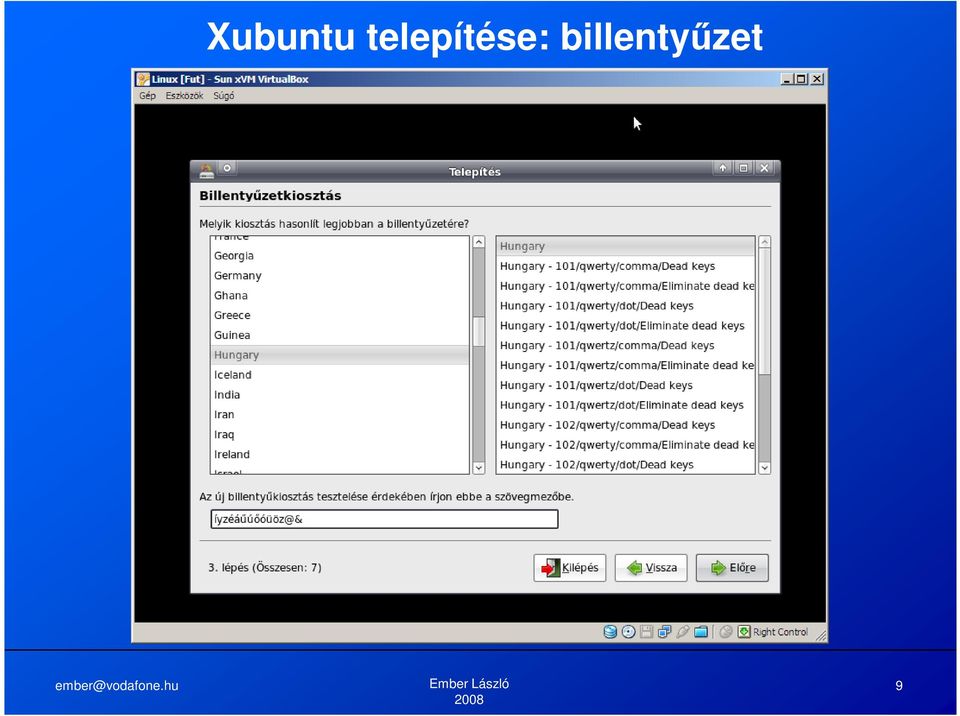
Task: Select Ireland in the country list
Action: coord(340,454)
